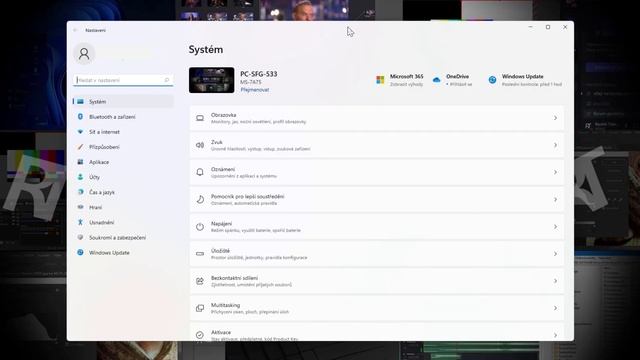Viewport: 640px width, 360px height.
Task: Click the Windows Update sidebar icon
Action: pos(80,252)
